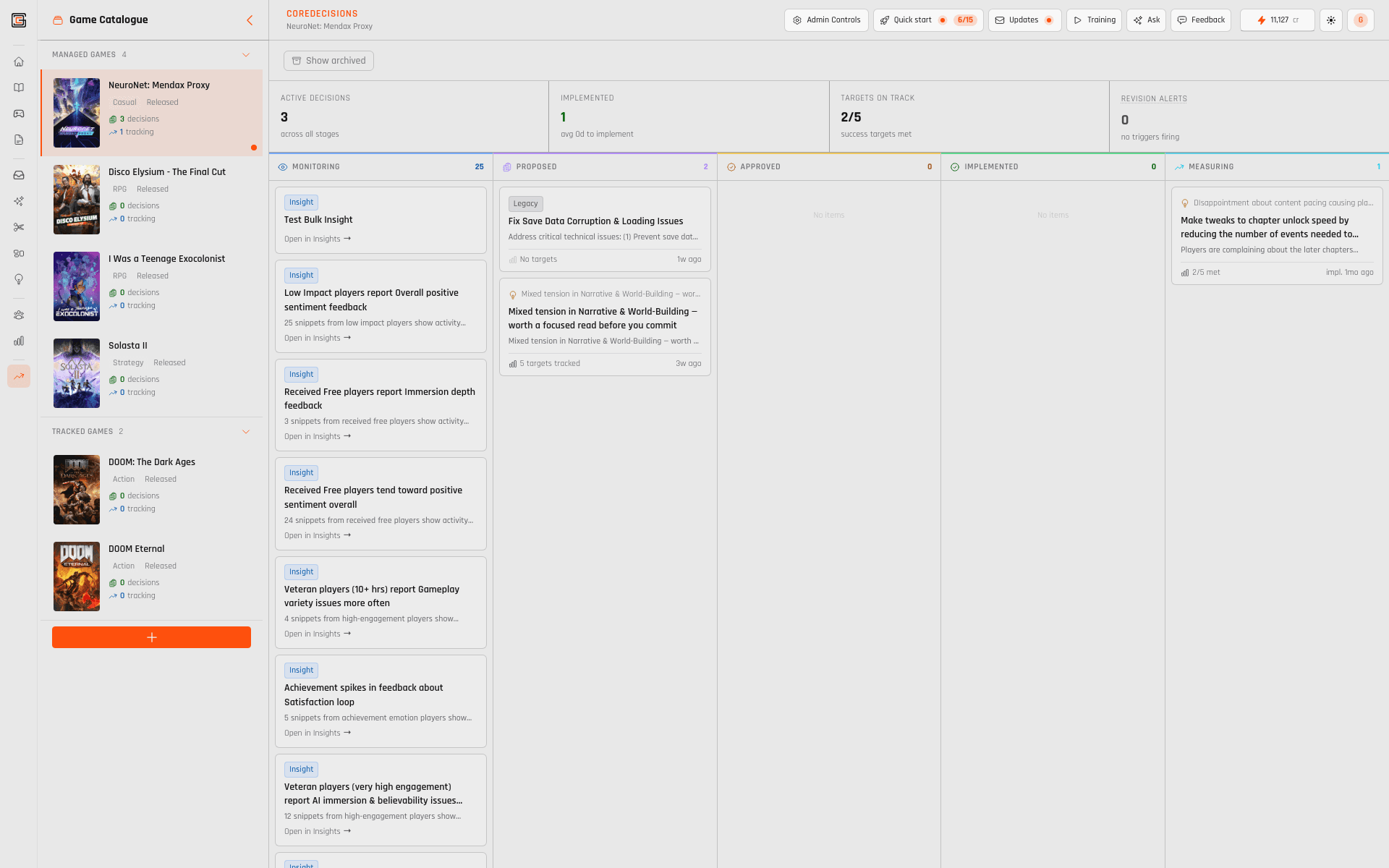Open the book icon in sidebar
Image resolution: width=1389 pixels, height=868 pixels.
click(19, 88)
